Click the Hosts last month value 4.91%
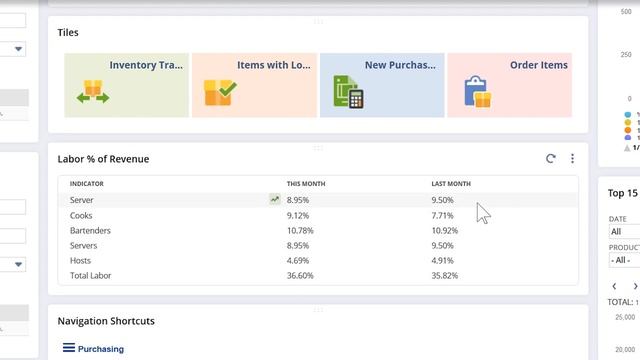Image resolution: width=640 pixels, height=360 pixels. [x=442, y=260]
